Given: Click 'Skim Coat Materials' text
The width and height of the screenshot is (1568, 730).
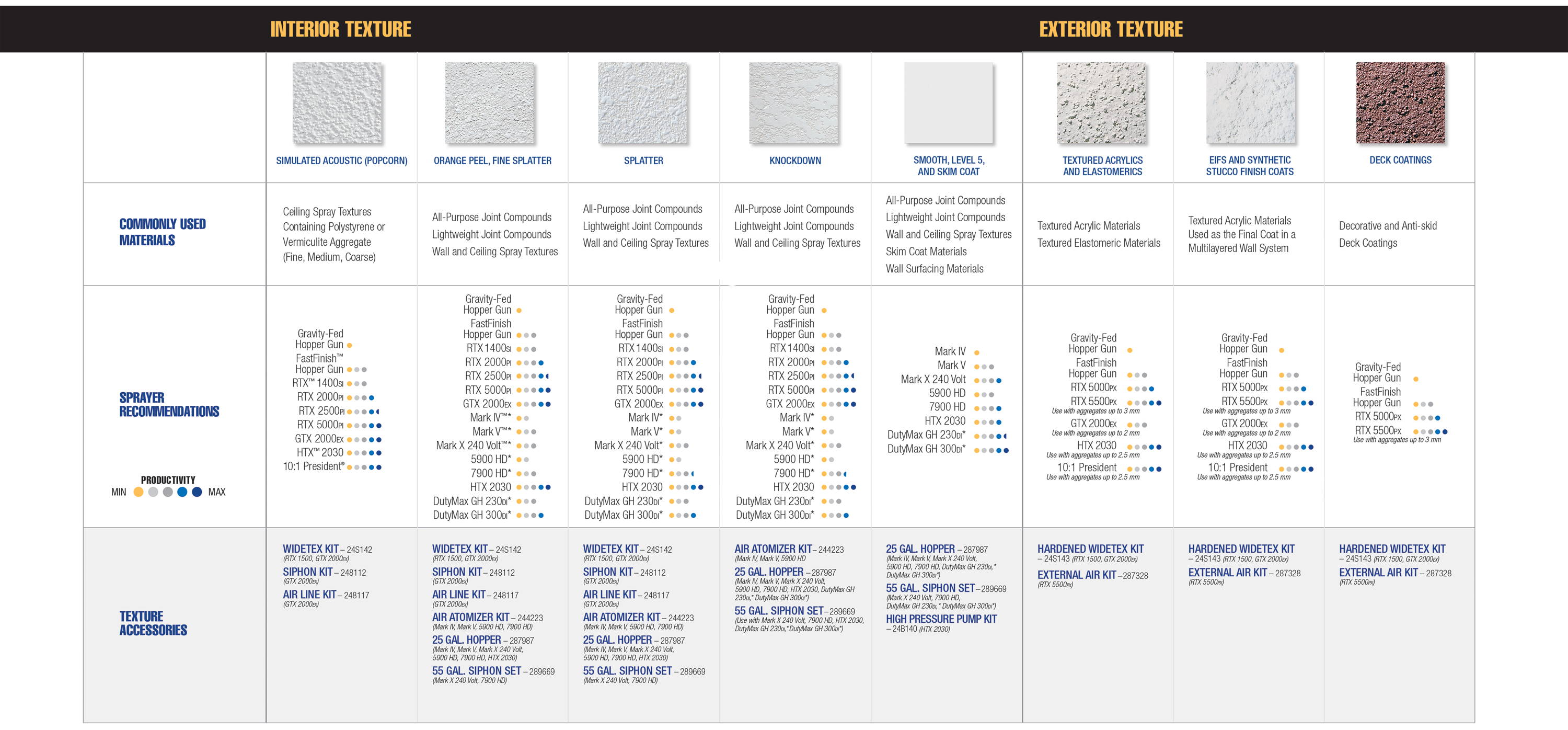Looking at the screenshot, I should [x=926, y=252].
